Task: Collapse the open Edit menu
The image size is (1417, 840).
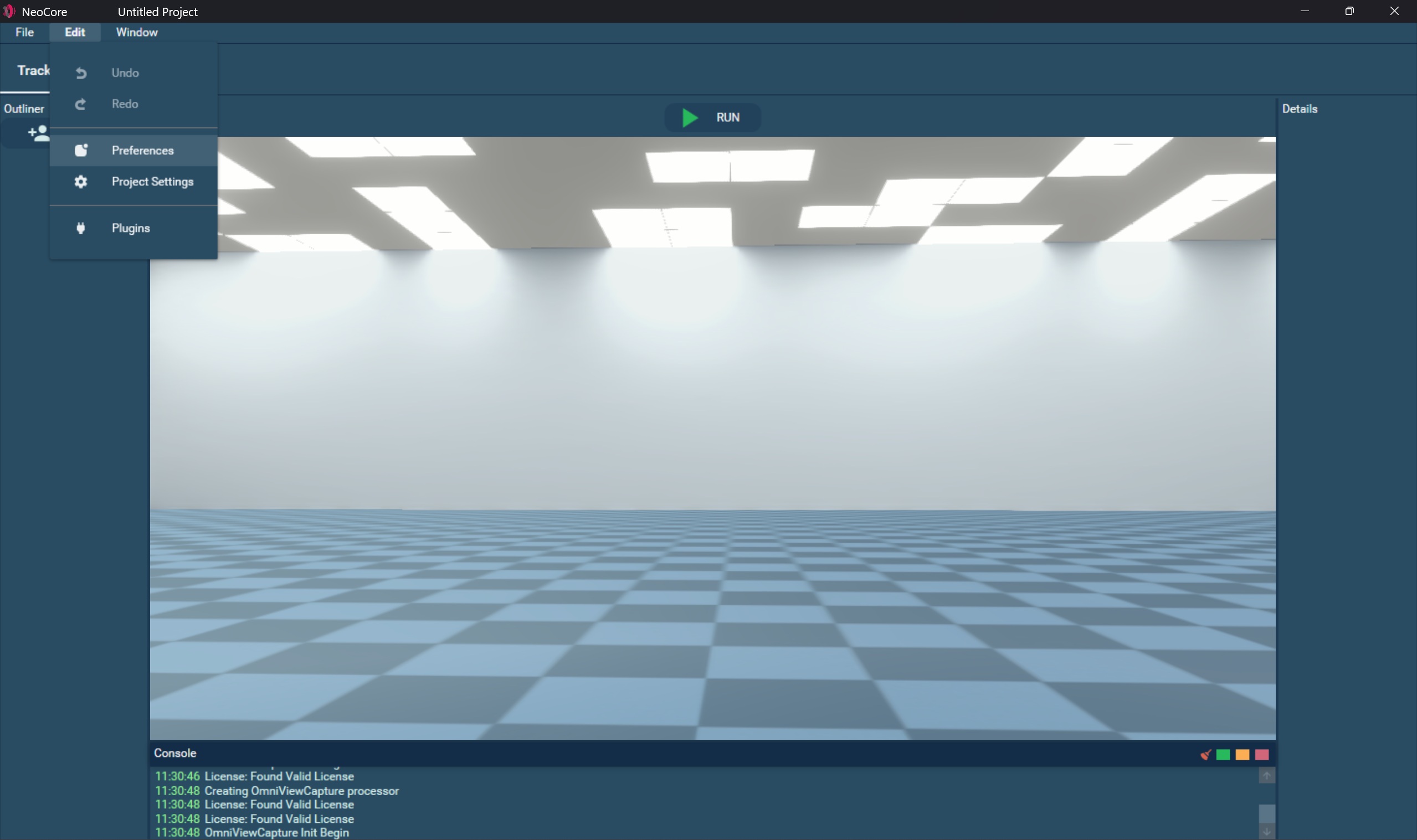Action: click(x=75, y=32)
